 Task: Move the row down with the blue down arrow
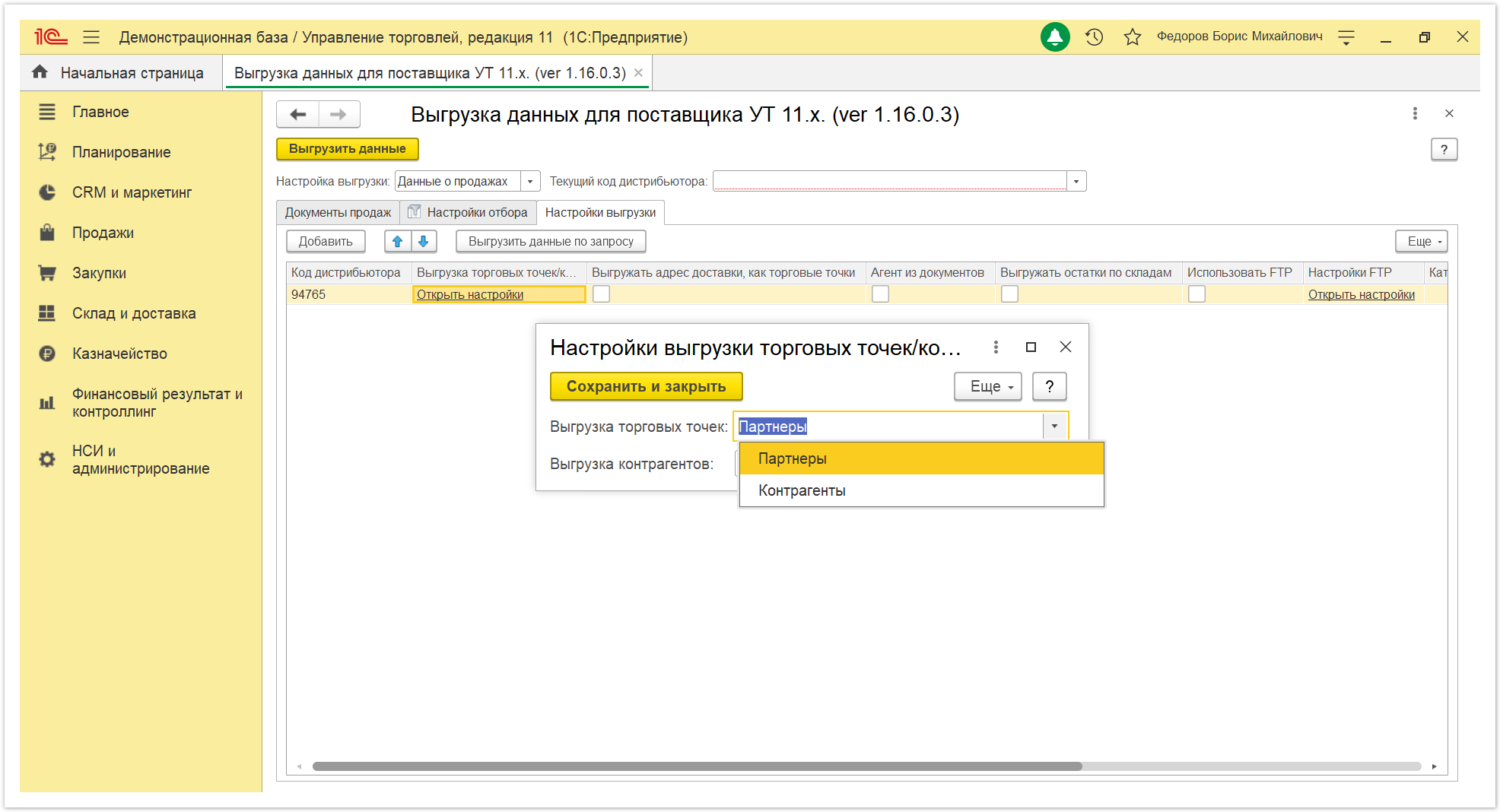coord(424,241)
